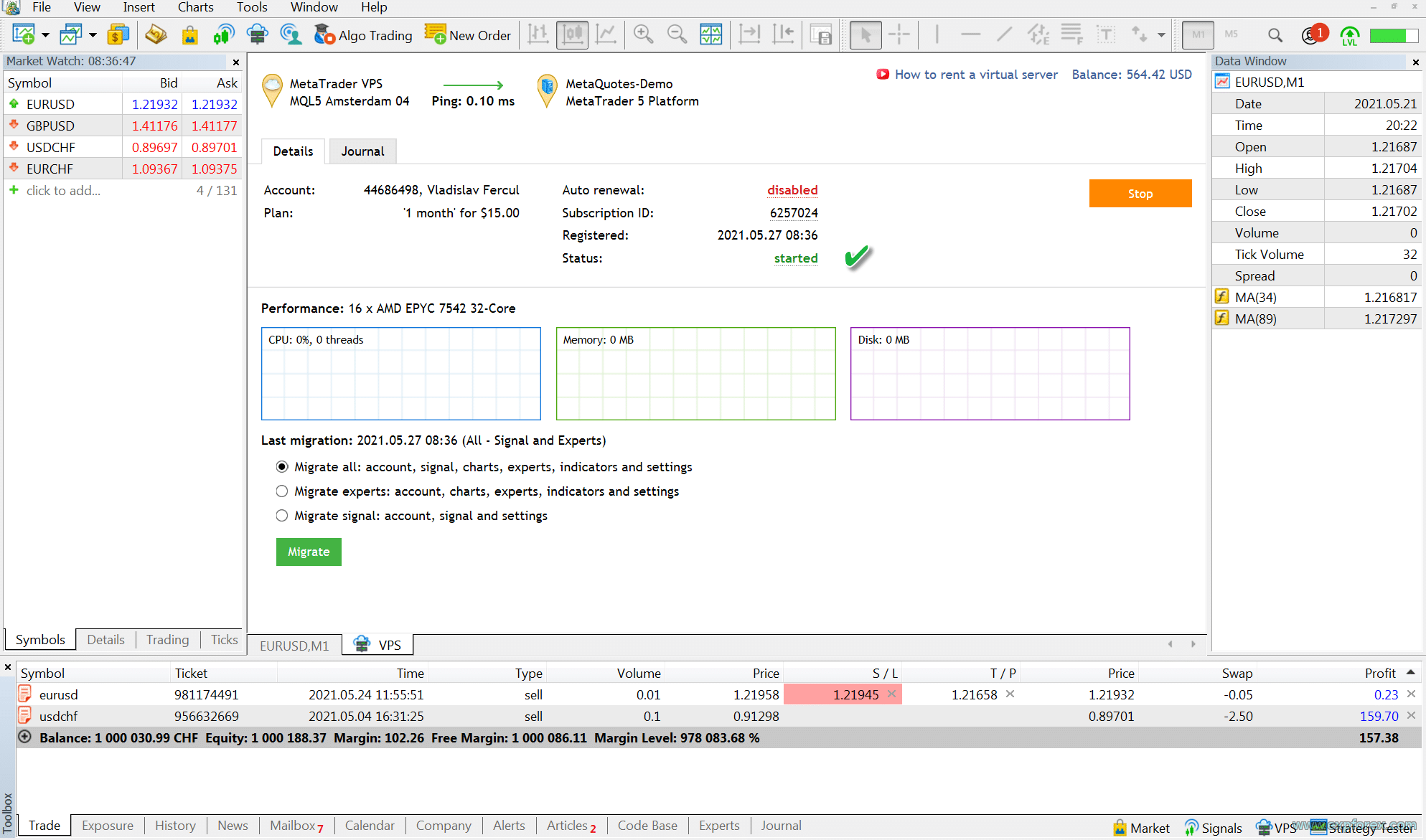This screenshot has height=840, width=1426.
Task: Open Market Watch Trading tab
Action: pos(167,640)
